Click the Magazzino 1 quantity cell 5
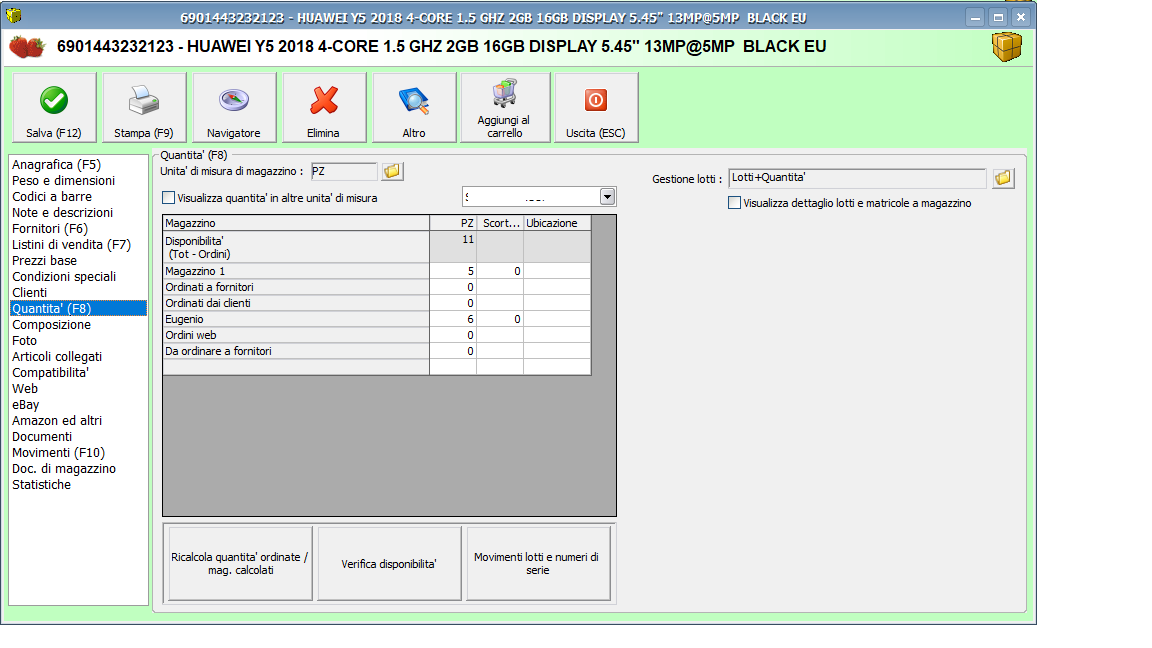Image resolution: width=1152 pixels, height=648 pixels. point(453,271)
